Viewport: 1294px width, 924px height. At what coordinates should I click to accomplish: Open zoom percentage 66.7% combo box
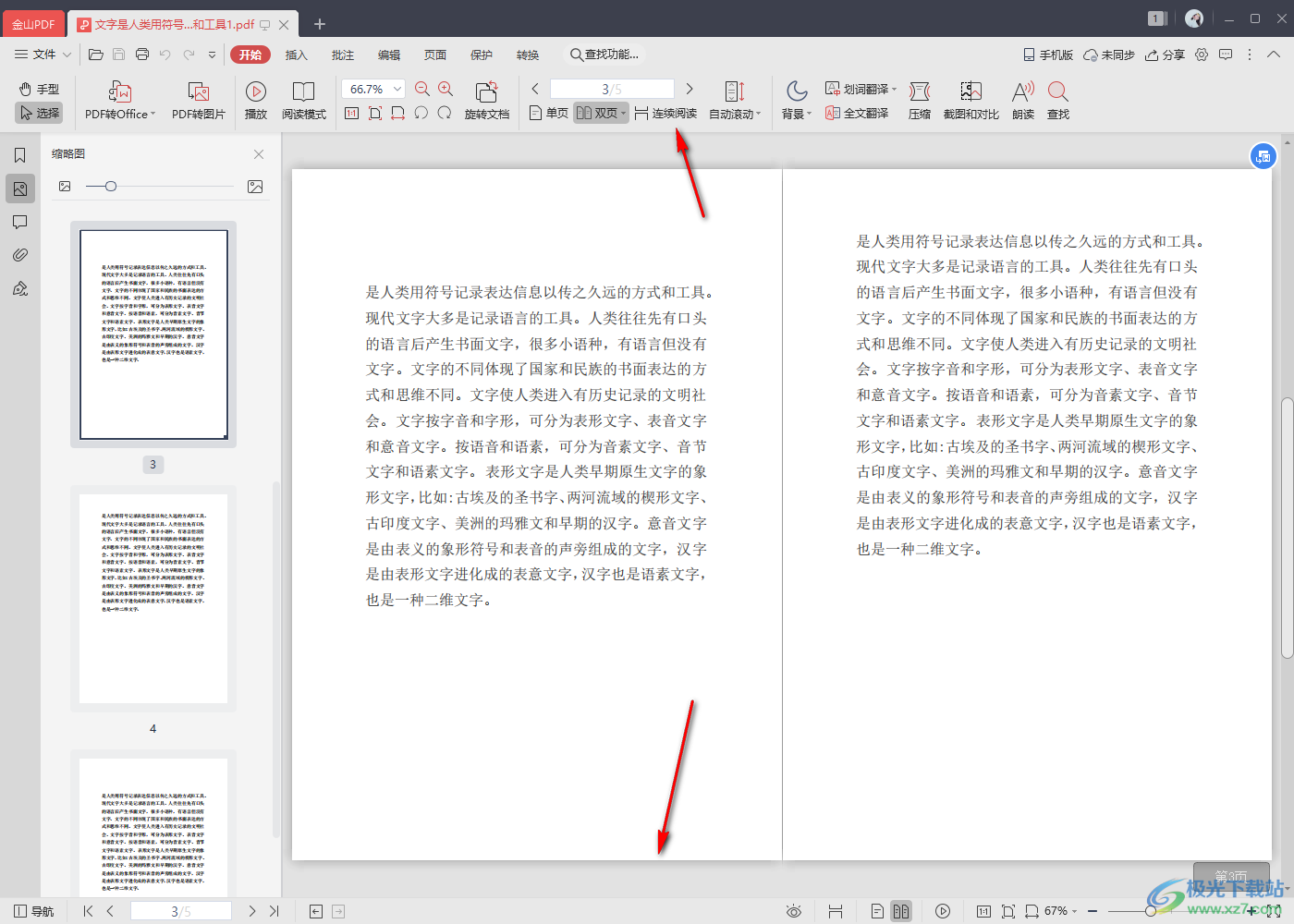tap(373, 89)
